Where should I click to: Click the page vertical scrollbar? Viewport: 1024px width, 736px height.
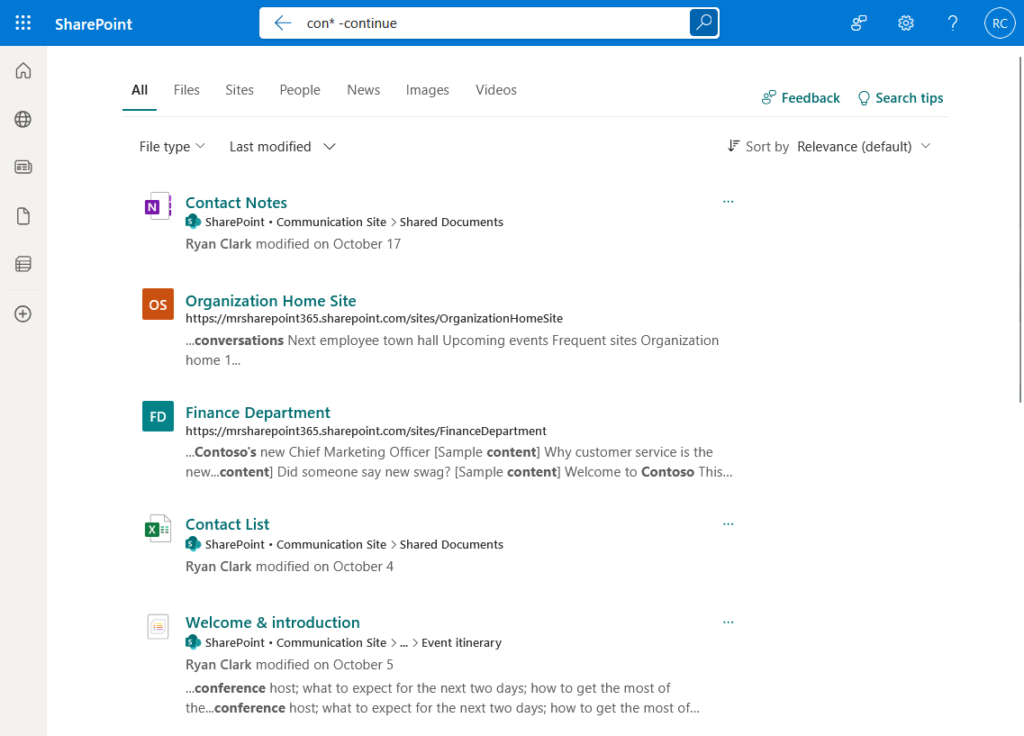pyautogui.click(x=1020, y=229)
